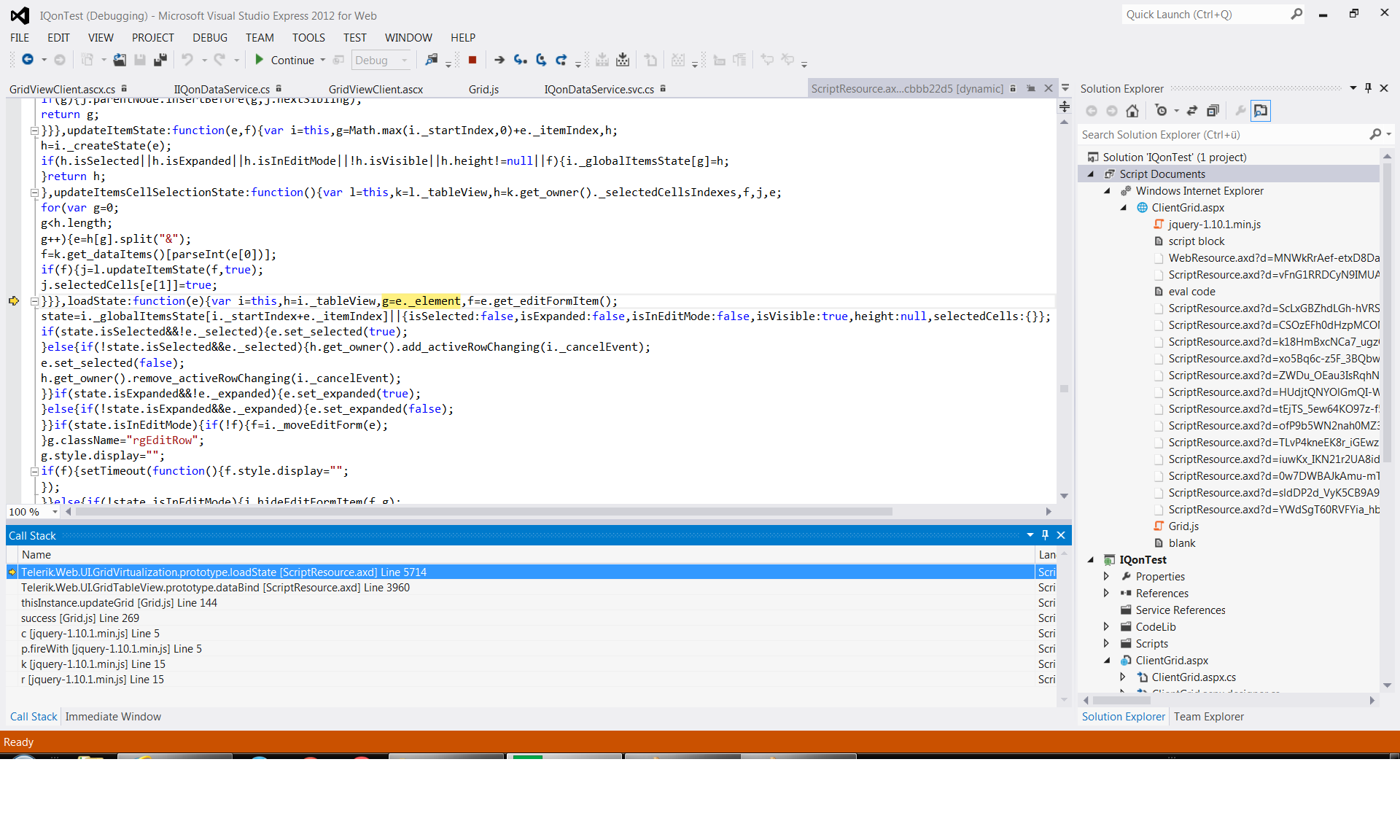Click the Navigate Backward toolbar arrow

(28, 61)
